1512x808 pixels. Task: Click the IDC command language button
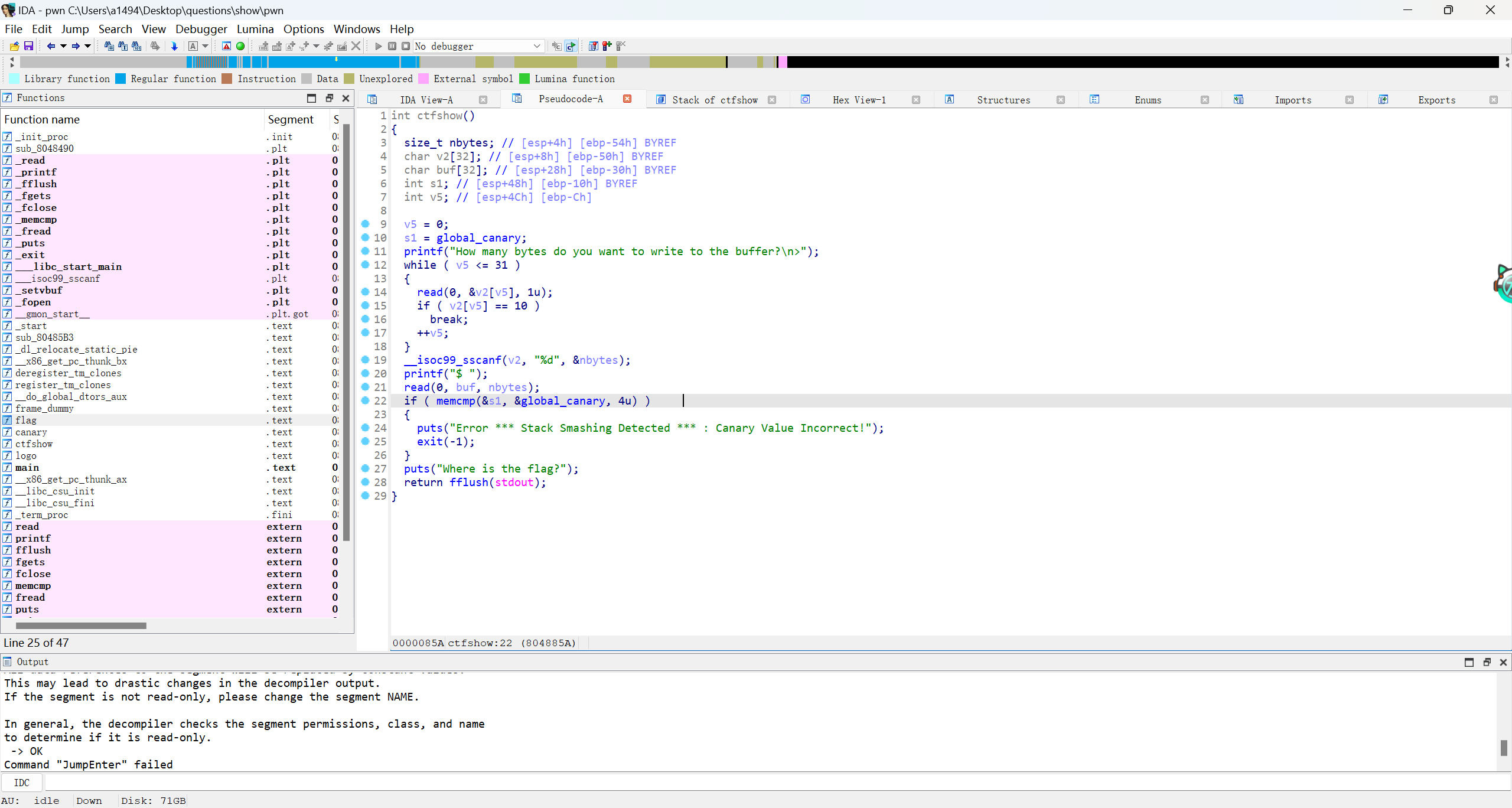(x=22, y=783)
